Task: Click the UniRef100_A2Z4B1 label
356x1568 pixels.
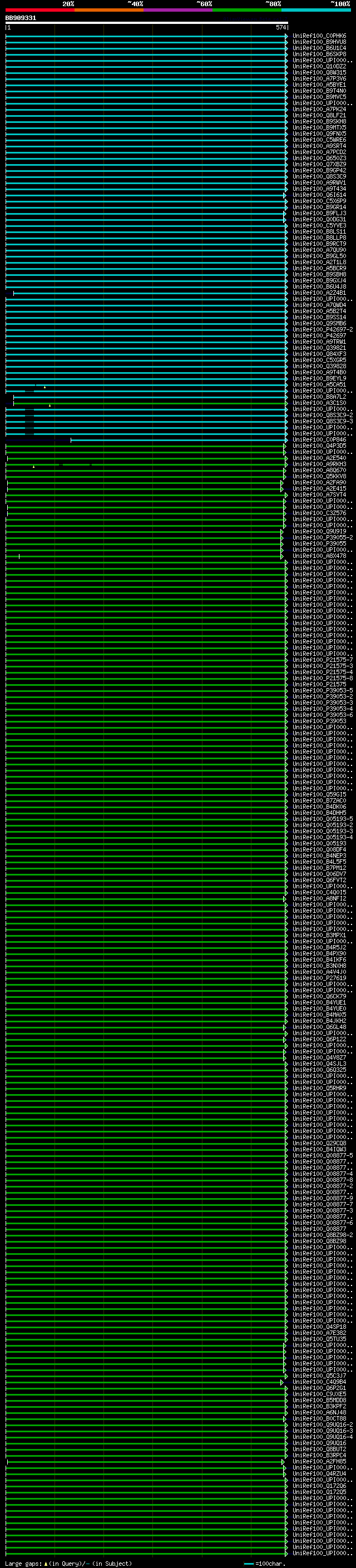Action: click(x=319, y=293)
